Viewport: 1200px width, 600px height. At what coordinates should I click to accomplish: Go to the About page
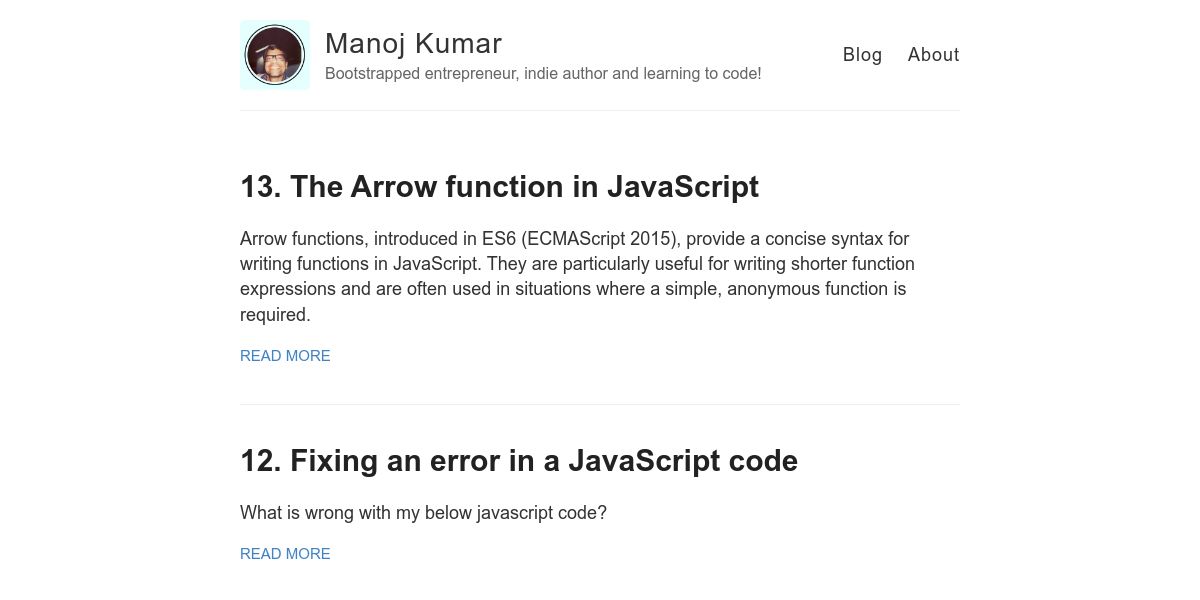(933, 55)
